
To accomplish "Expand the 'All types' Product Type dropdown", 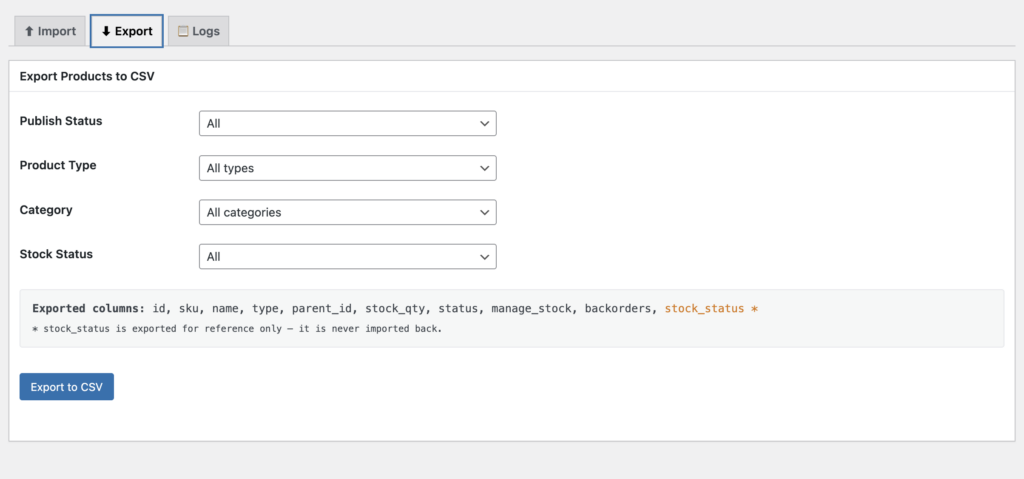I will coord(347,168).
